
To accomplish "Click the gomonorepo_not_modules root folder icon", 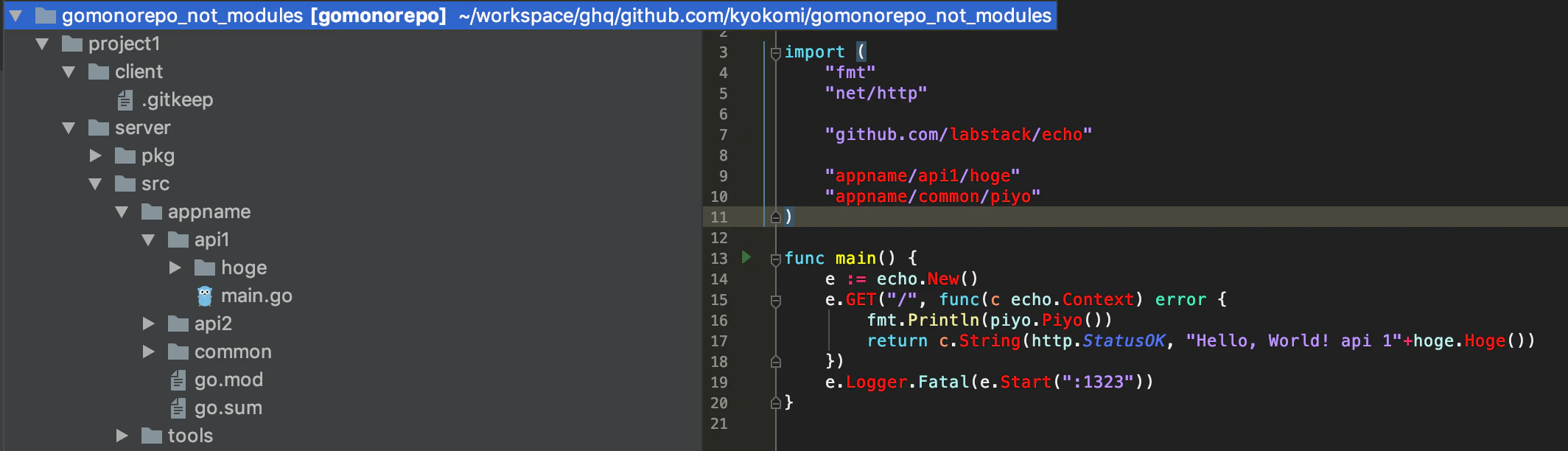I will tap(46, 15).
